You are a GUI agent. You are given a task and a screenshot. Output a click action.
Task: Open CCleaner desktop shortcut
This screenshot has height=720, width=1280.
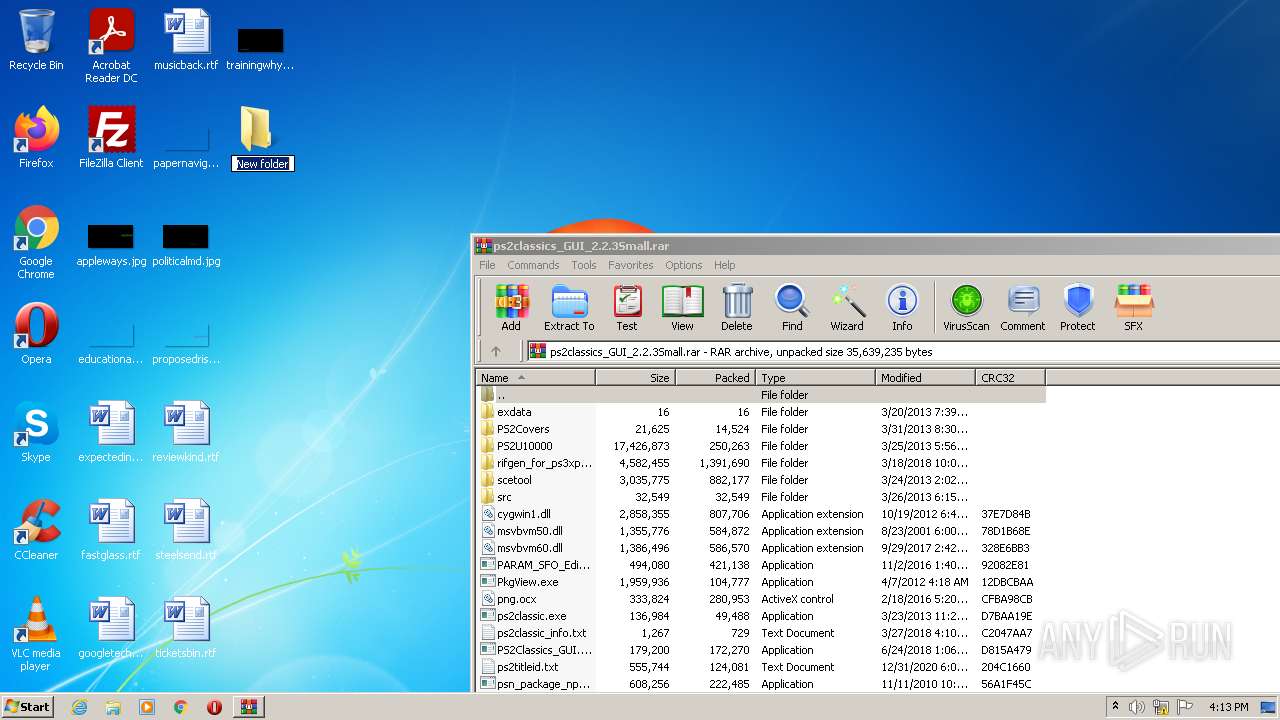point(36,530)
